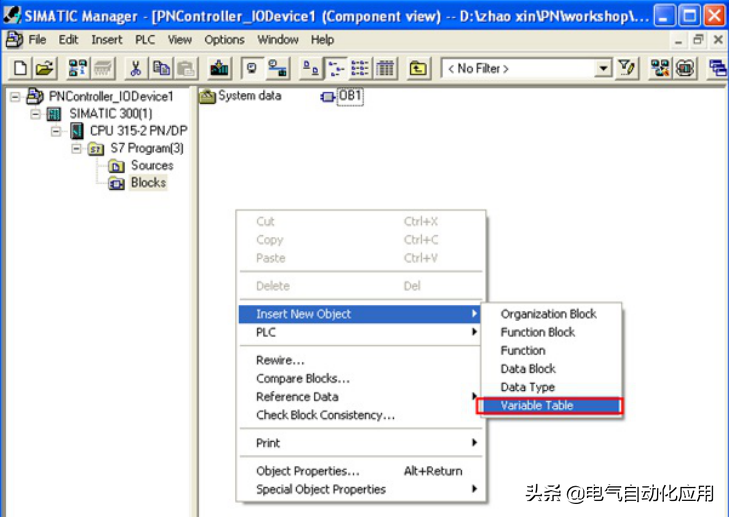Expand PLC submenu arrow in context menu
Viewport: 729px width, 517px height.
click(x=474, y=332)
